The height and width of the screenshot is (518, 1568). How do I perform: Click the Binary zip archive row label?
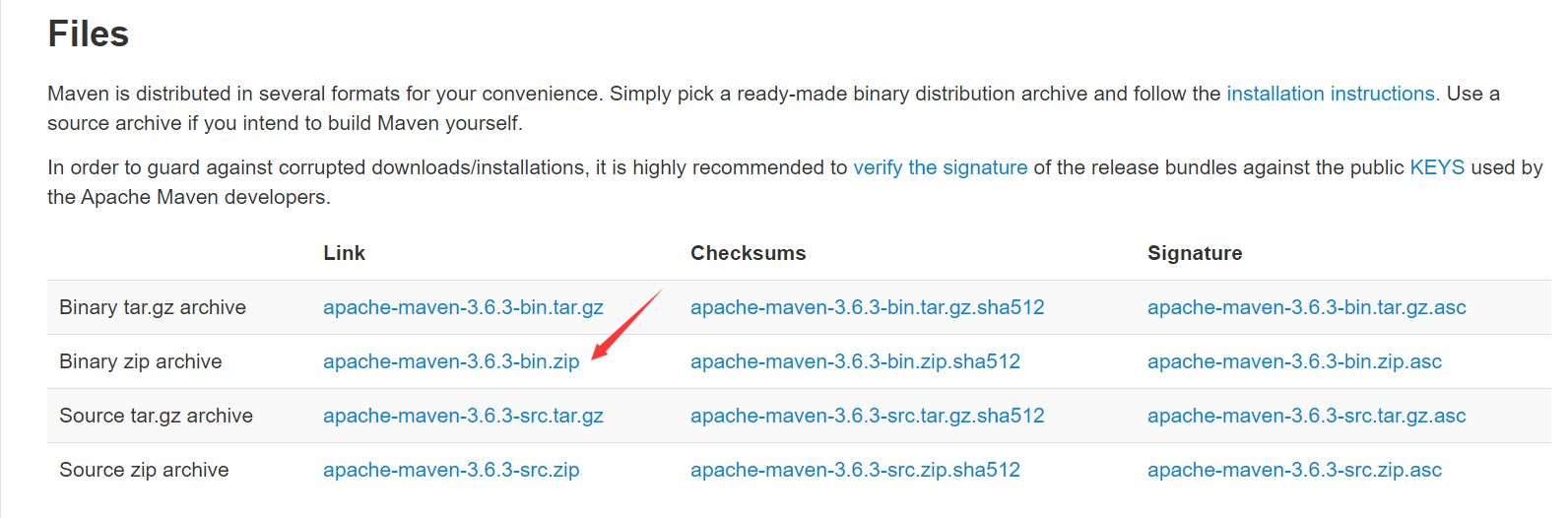(141, 361)
